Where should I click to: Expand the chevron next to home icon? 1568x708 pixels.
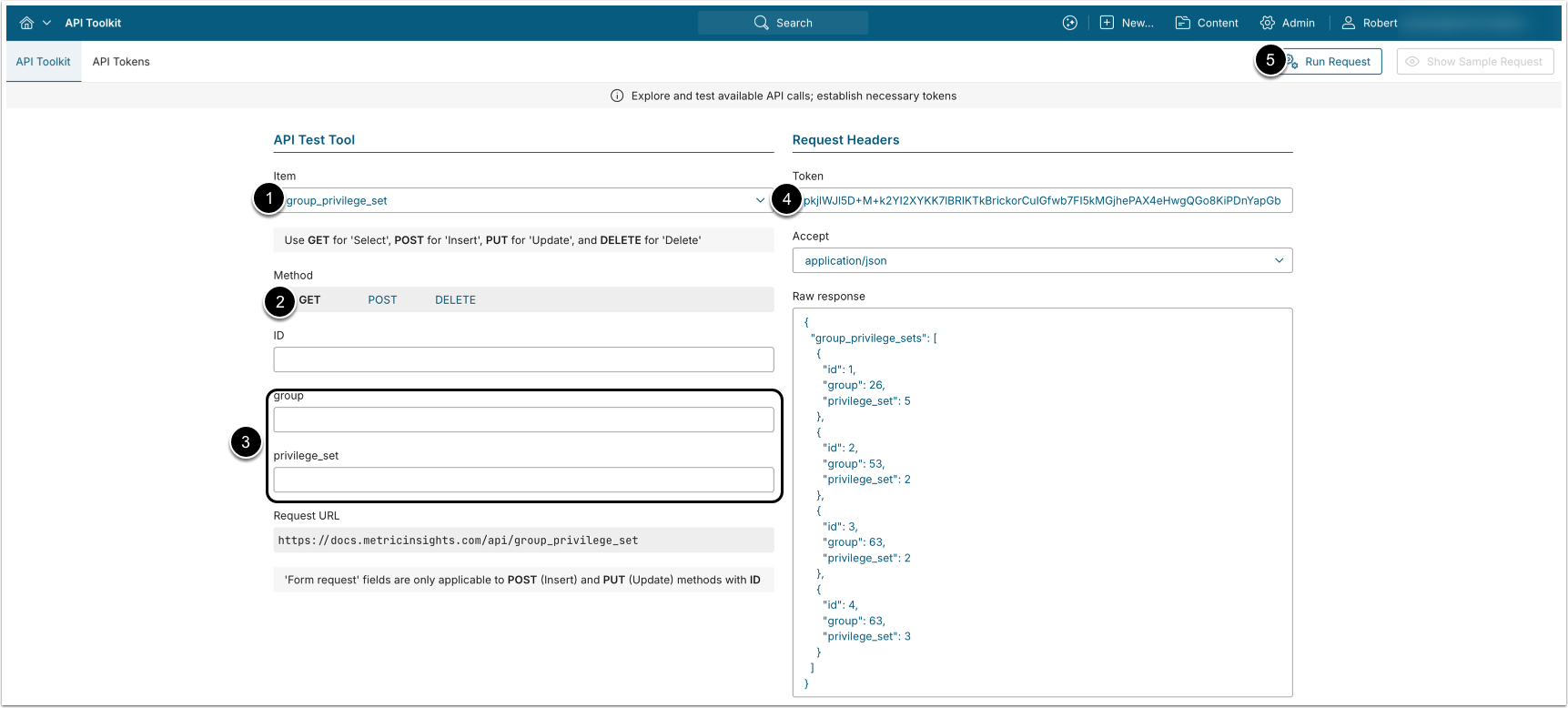(46, 23)
